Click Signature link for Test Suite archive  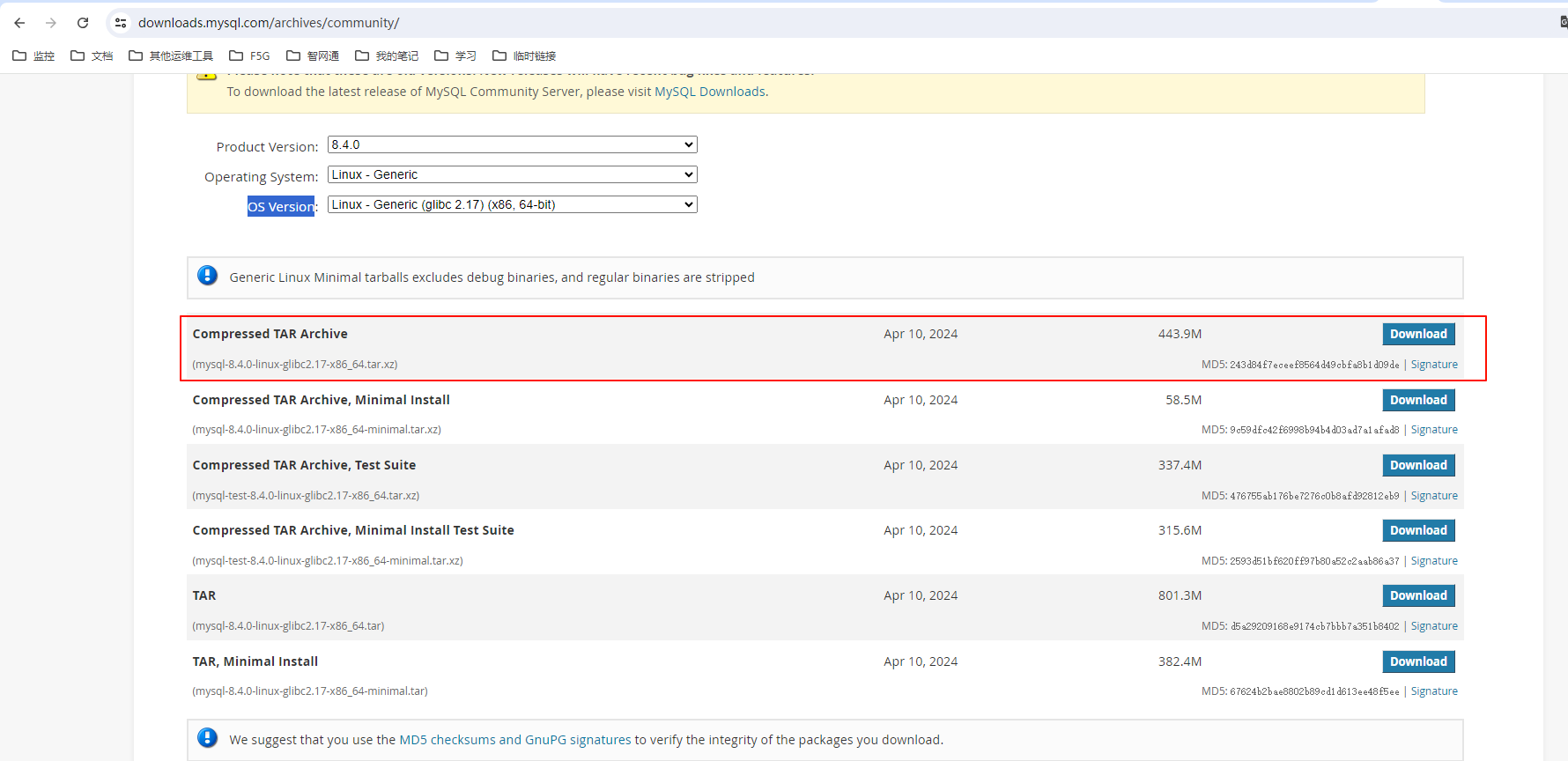pos(1434,496)
